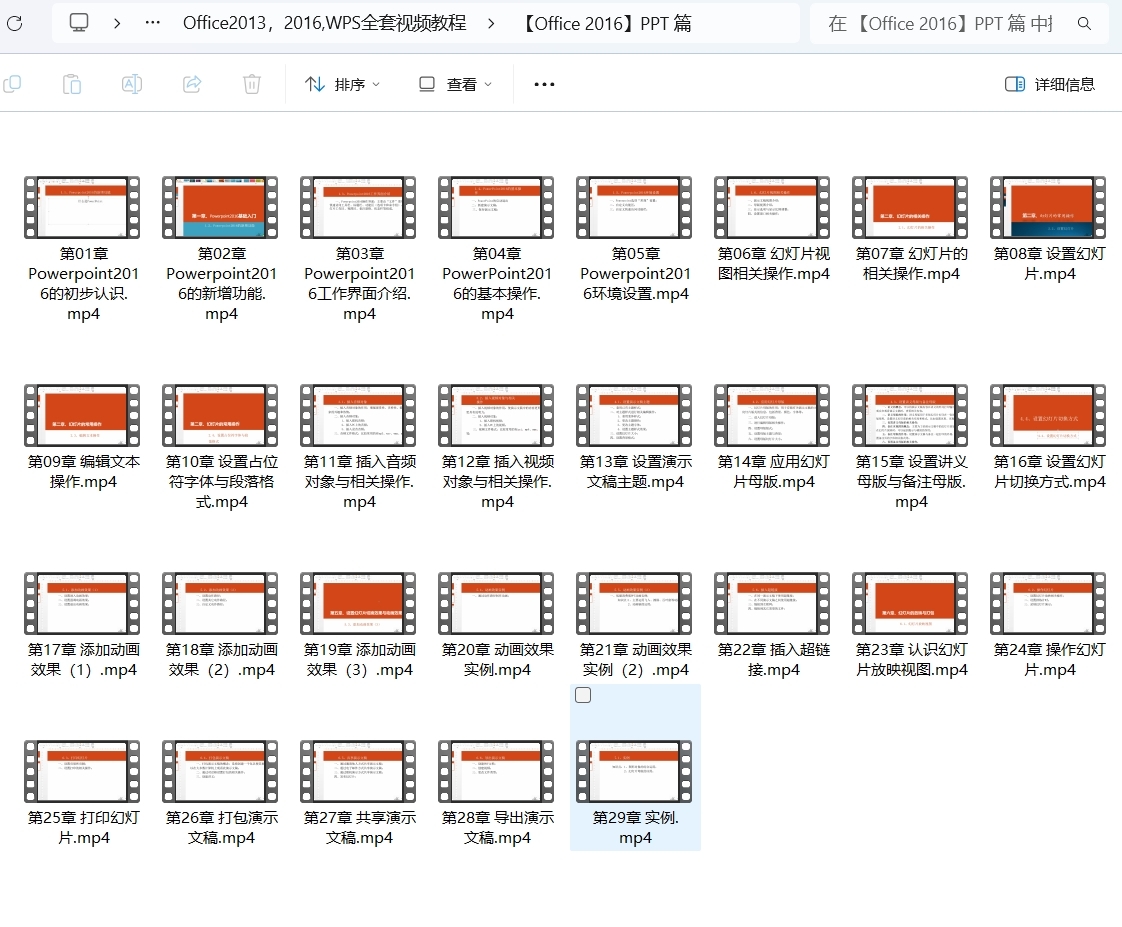Click file name 第26章 打包演示文稿.mp4
The height and width of the screenshot is (927, 1122).
221,827
